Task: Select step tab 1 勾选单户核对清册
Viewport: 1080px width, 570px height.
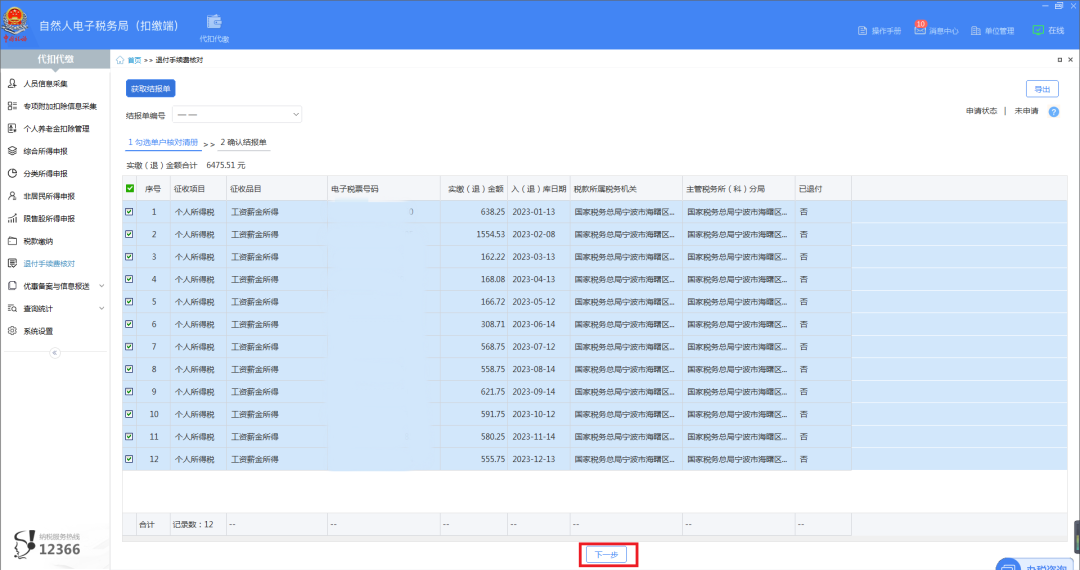Action: [163, 142]
